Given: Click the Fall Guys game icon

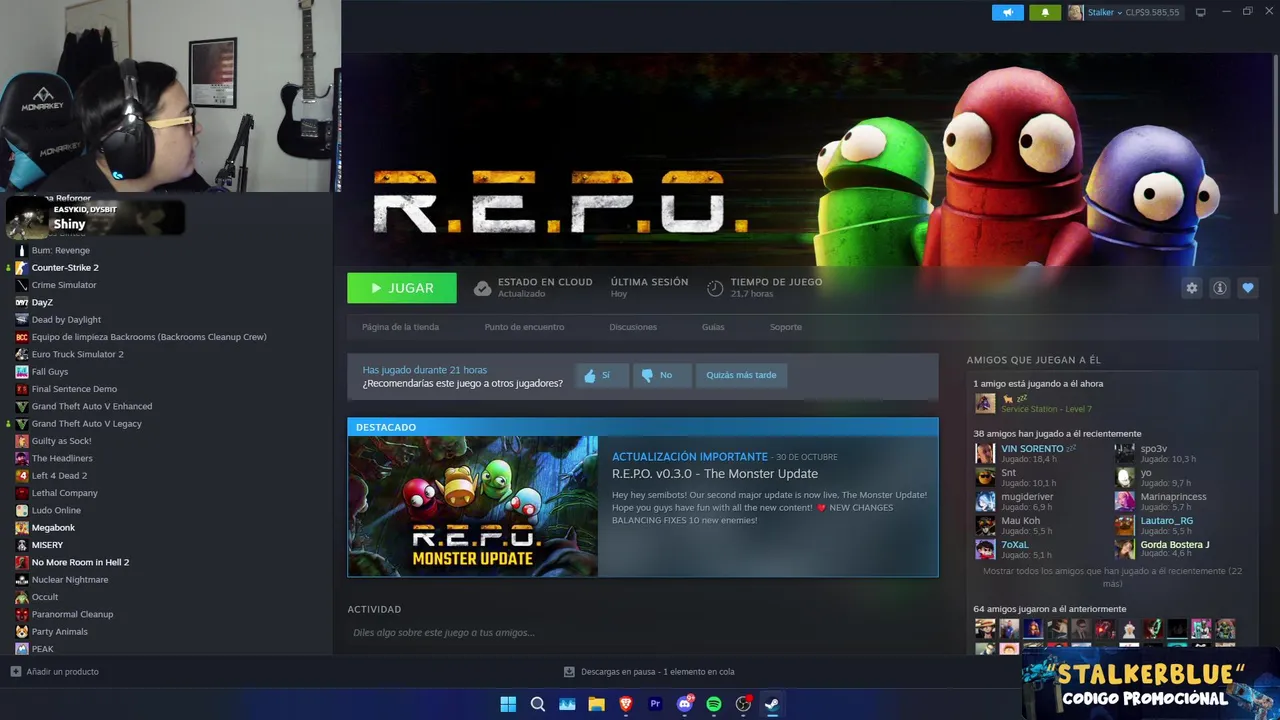Looking at the screenshot, I should tap(22, 372).
